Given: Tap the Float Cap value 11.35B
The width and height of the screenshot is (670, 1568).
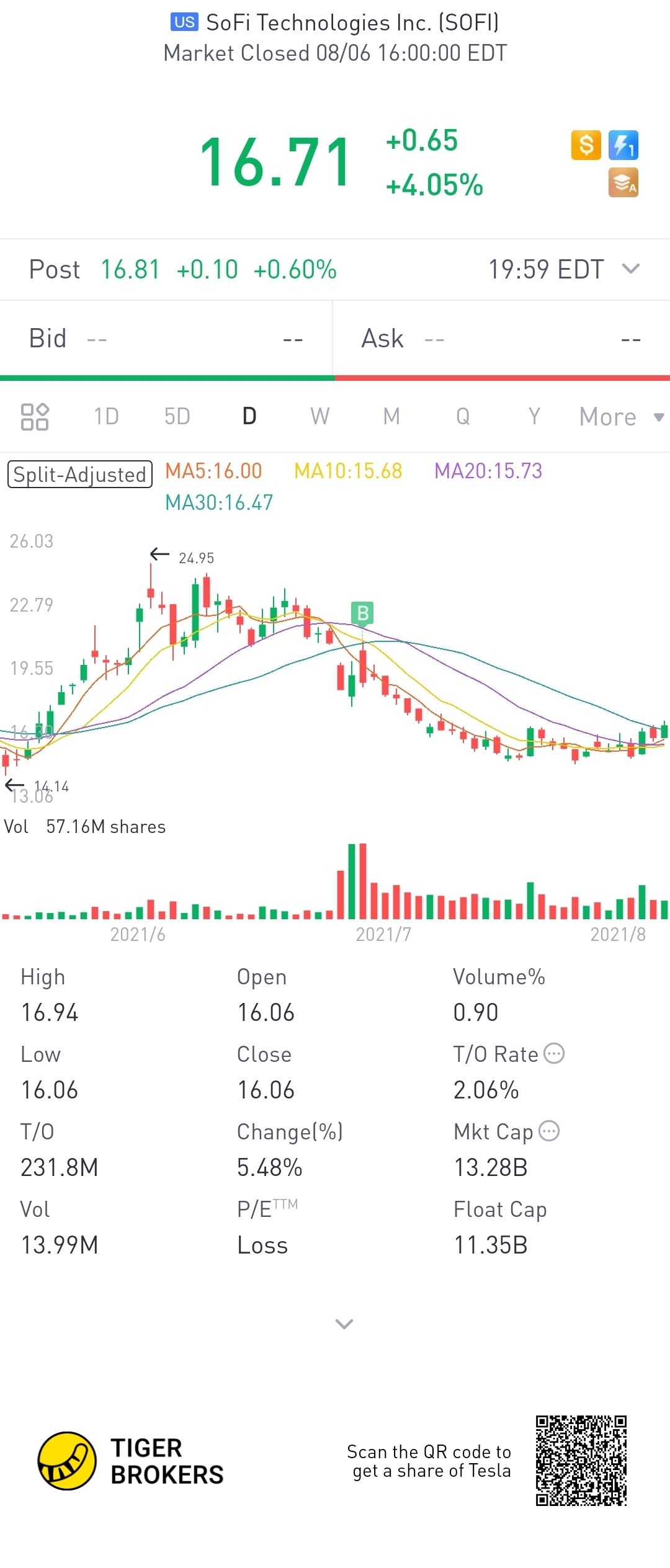Looking at the screenshot, I should click(x=491, y=1245).
